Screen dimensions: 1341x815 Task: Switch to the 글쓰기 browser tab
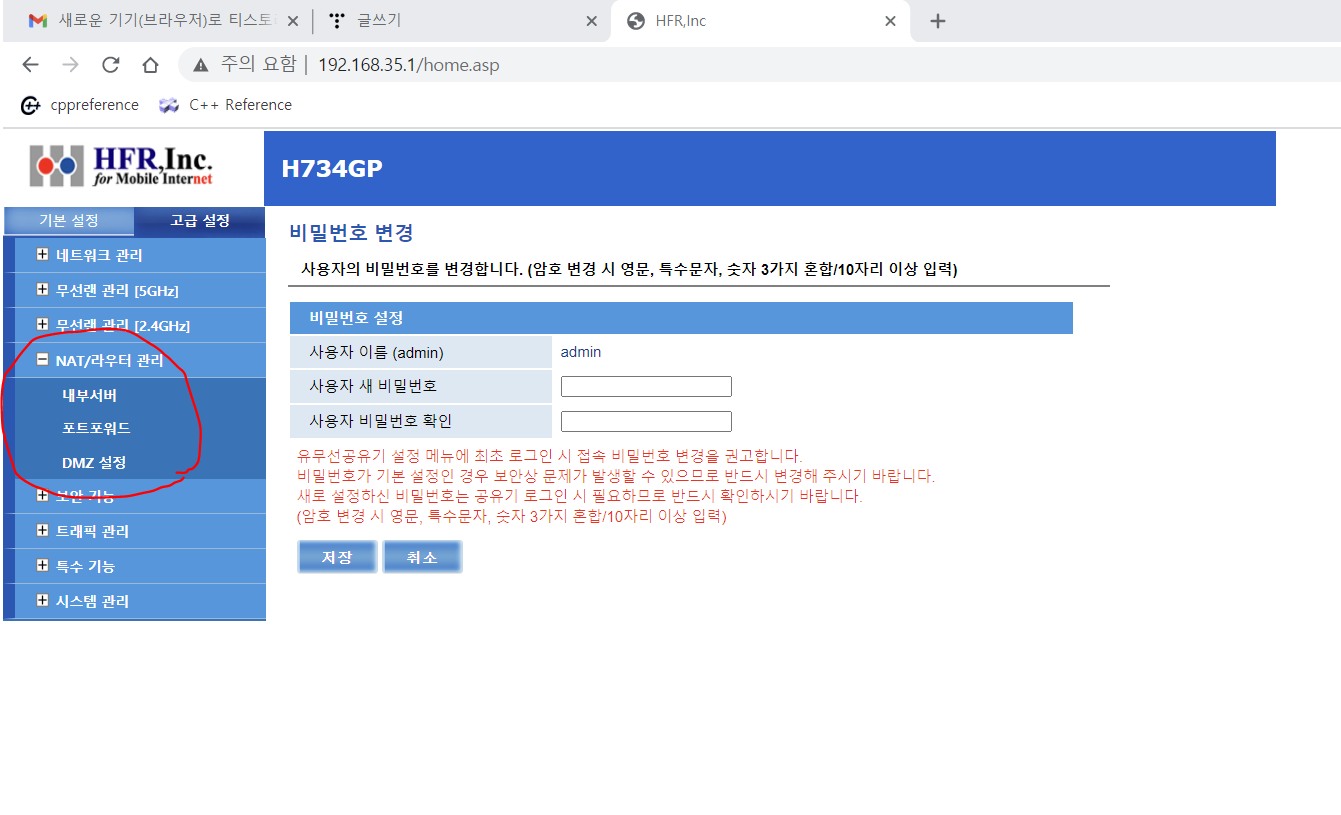(x=463, y=21)
